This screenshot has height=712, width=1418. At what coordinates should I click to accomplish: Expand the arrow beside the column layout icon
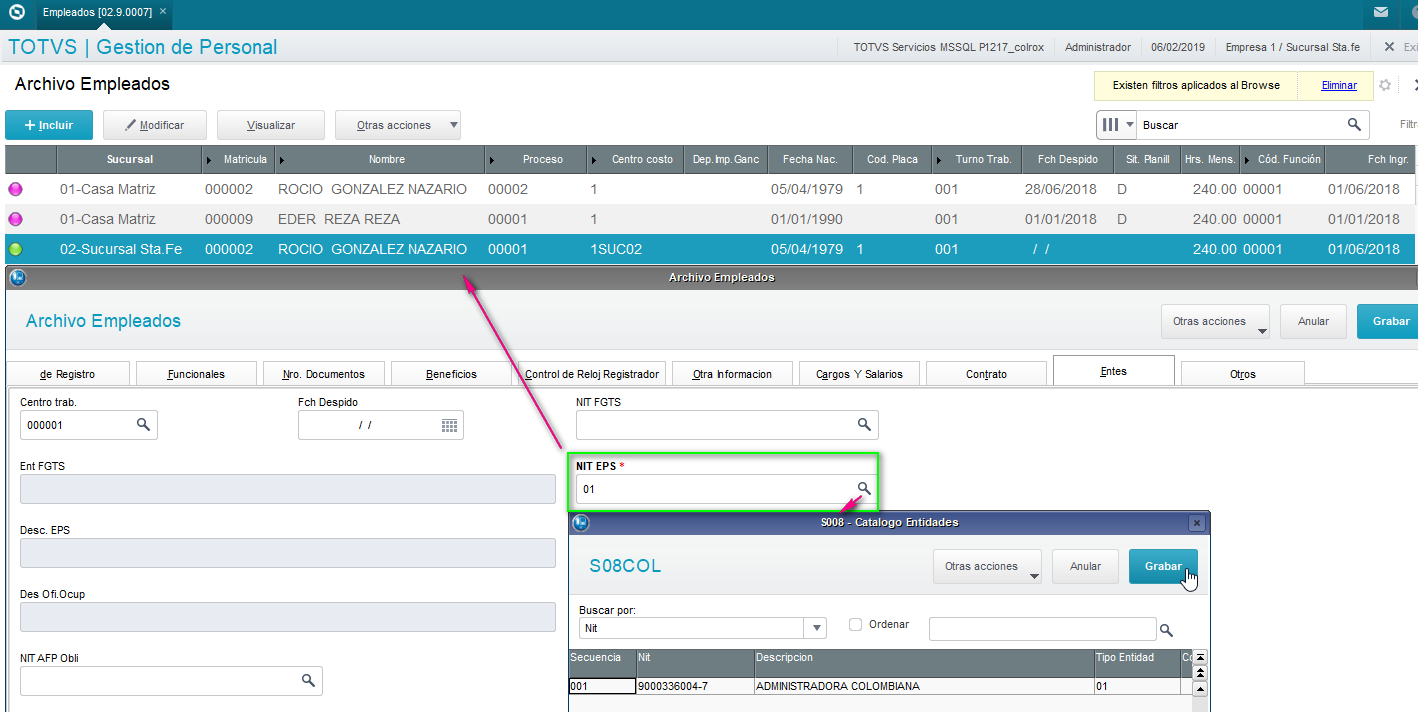click(x=1130, y=125)
